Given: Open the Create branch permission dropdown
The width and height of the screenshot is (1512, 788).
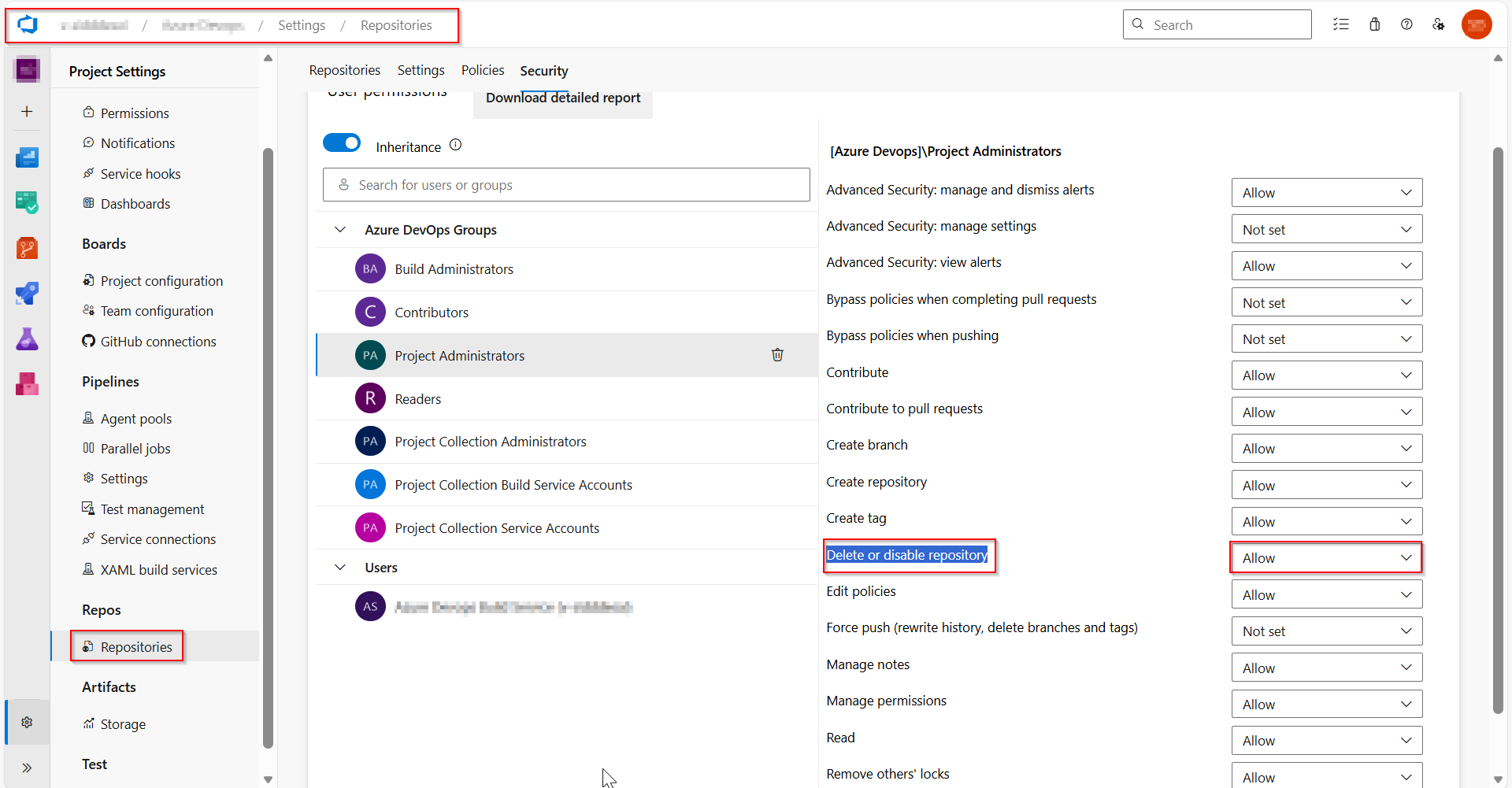Looking at the screenshot, I should [1327, 449].
